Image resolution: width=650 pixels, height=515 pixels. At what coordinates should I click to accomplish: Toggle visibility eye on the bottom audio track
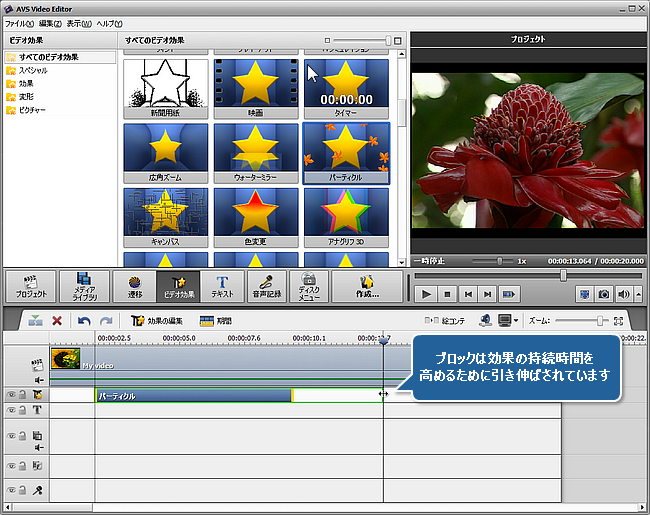[12, 490]
